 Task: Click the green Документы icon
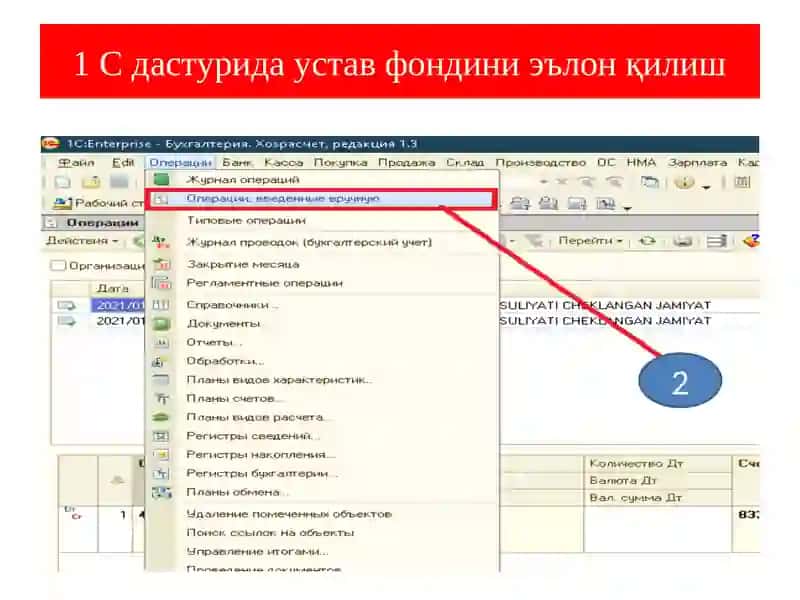pyautogui.click(x=161, y=323)
